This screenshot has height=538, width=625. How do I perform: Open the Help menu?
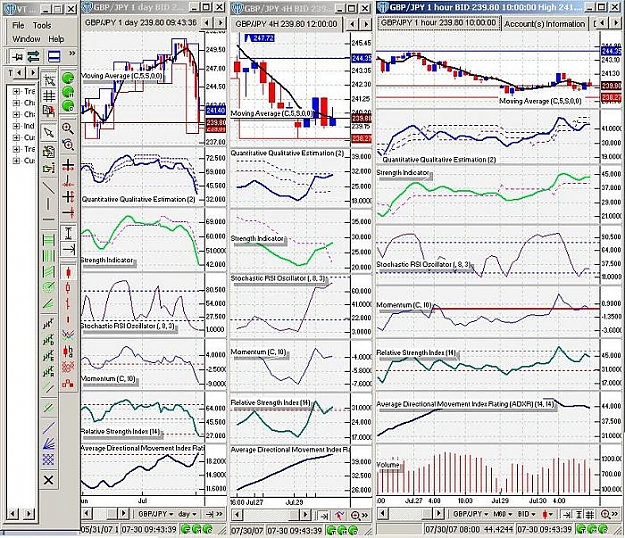point(56,39)
